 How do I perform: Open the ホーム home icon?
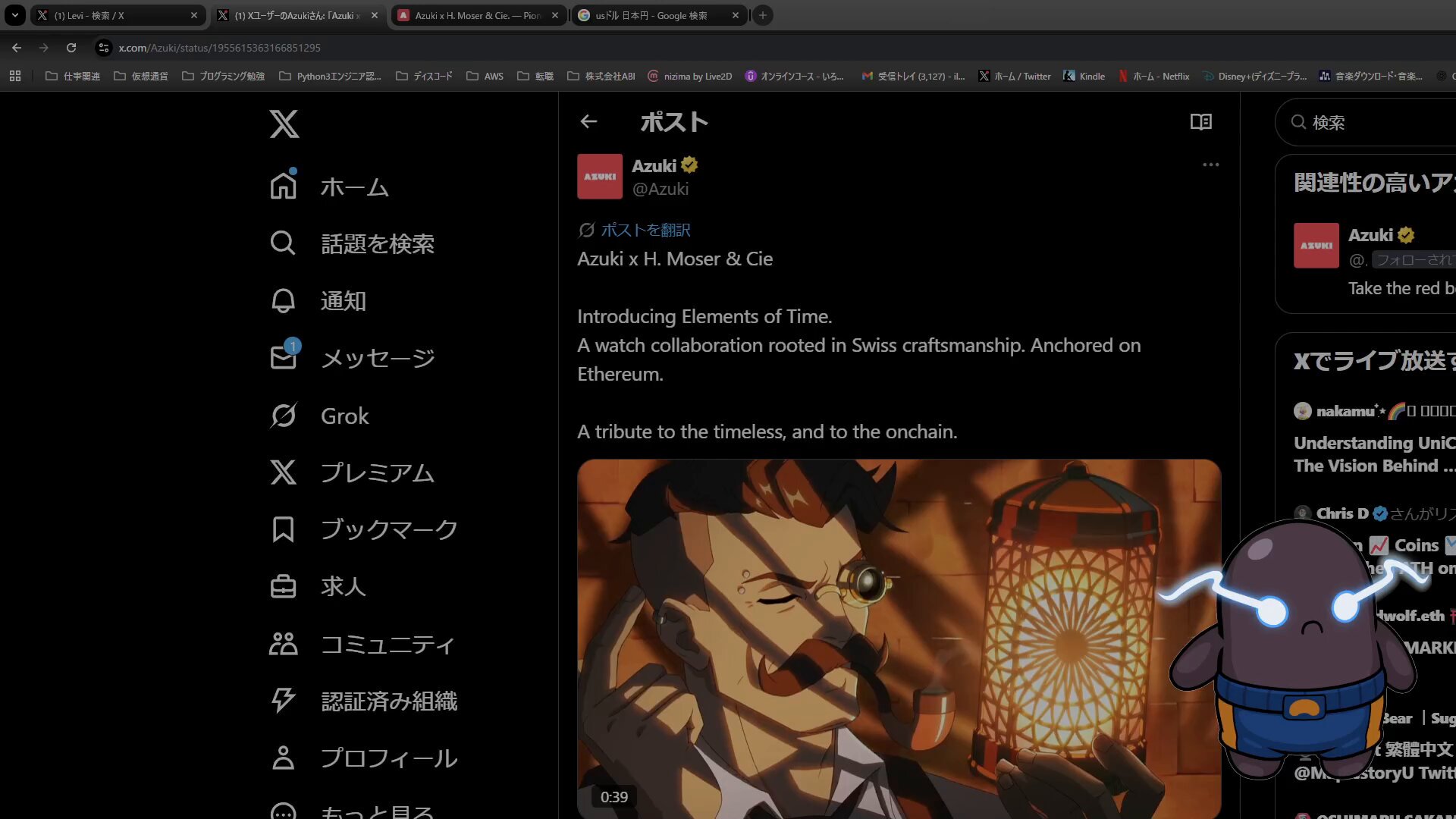point(284,186)
